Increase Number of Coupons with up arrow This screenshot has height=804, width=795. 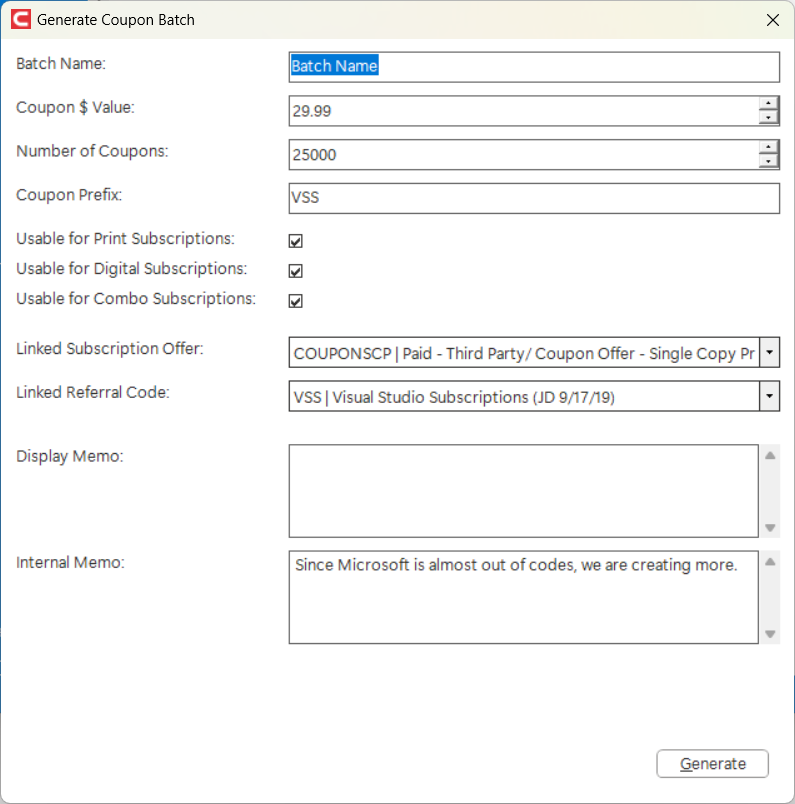[768, 148]
